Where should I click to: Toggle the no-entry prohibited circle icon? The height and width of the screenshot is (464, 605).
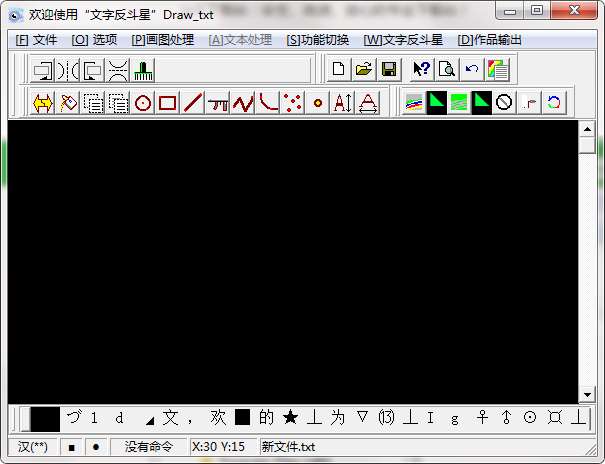[x=504, y=103]
